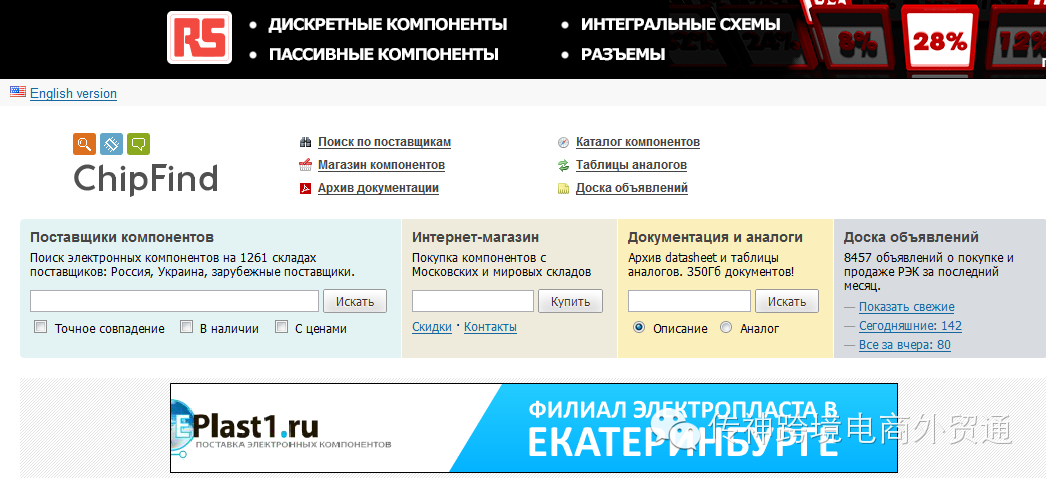
Task: Click the ChipFind logo text
Action: 145,179
